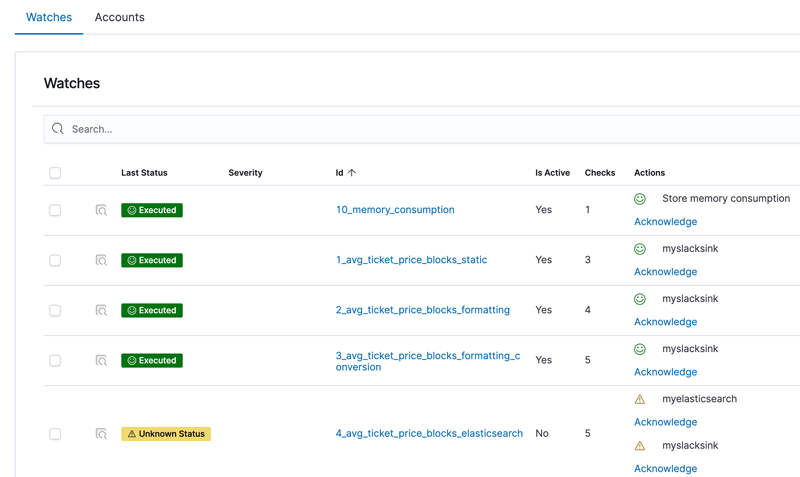The width and height of the screenshot is (800, 477).
Task: Check the 4_avg_ticket_price_blocks_elasticsearch row checkbox
Action: click(55, 434)
